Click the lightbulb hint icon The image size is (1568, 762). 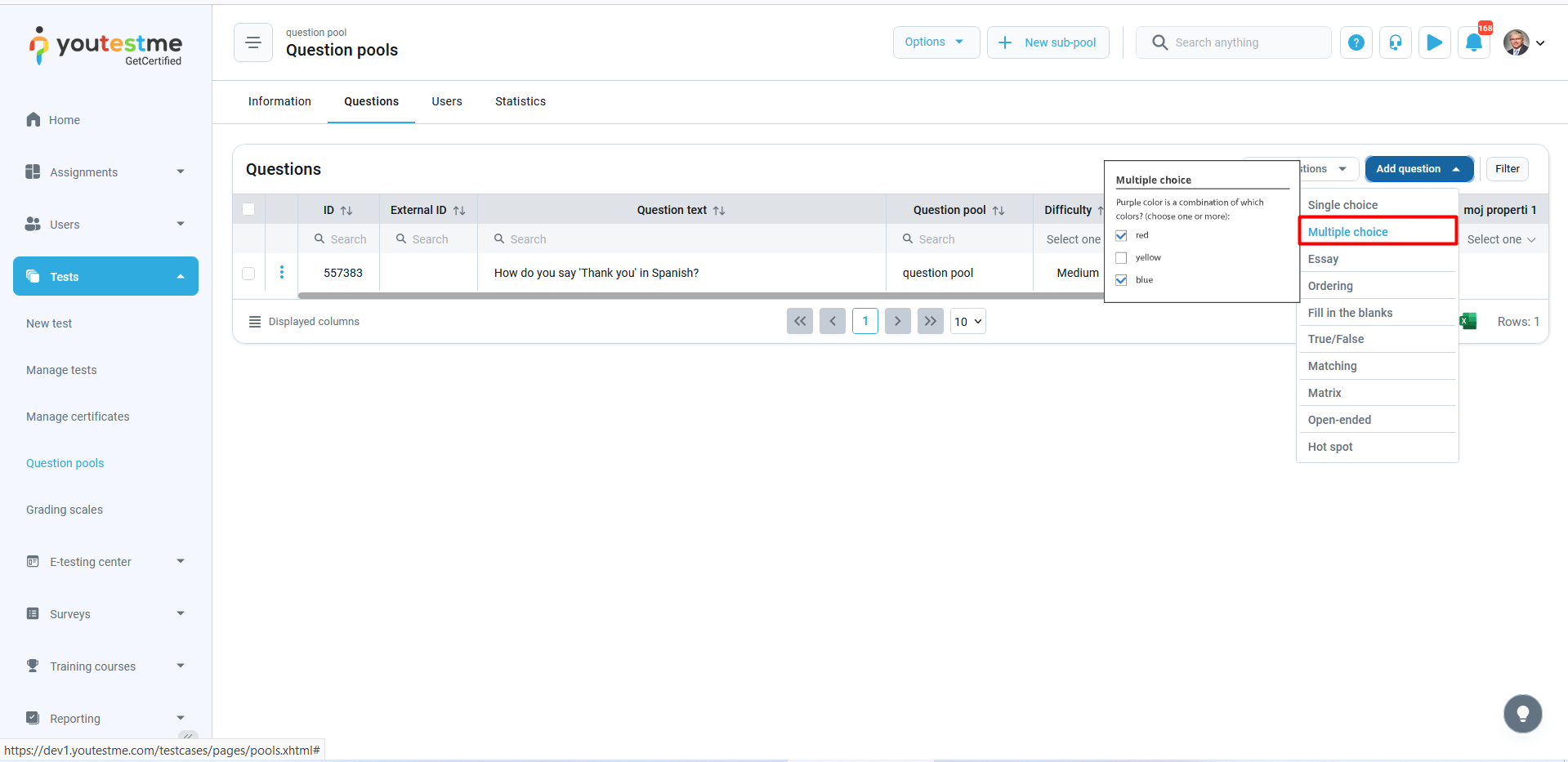tap(1522, 714)
